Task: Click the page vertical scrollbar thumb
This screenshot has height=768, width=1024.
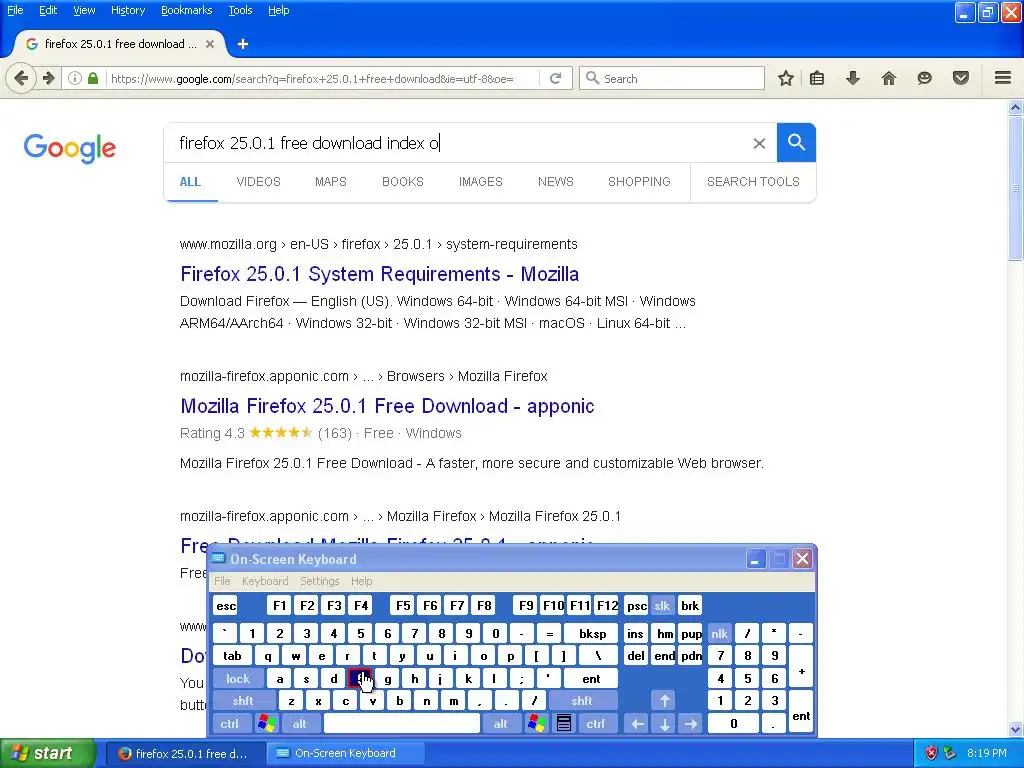Action: coord(1015,188)
